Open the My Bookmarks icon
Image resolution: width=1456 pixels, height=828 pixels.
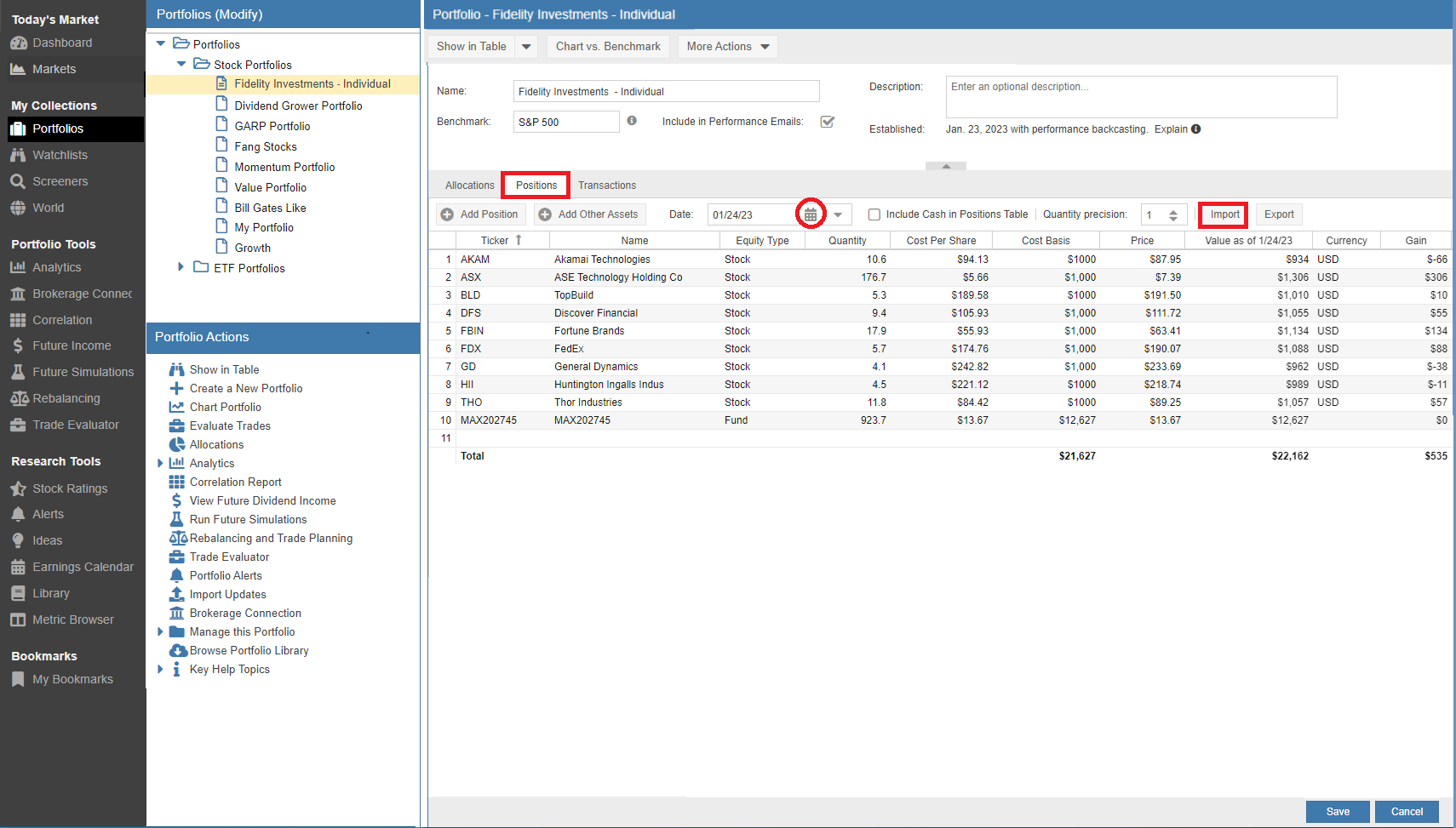(18, 680)
